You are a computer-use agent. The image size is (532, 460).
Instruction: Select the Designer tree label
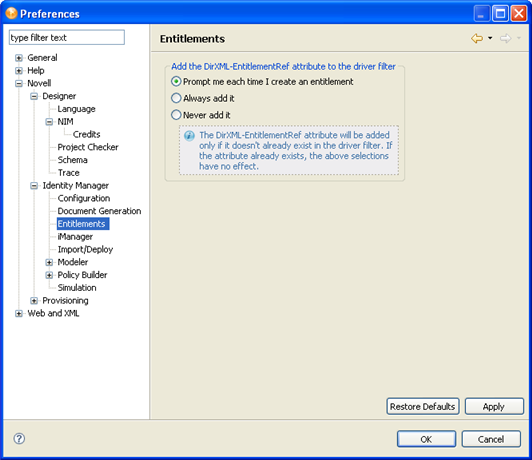(59, 96)
